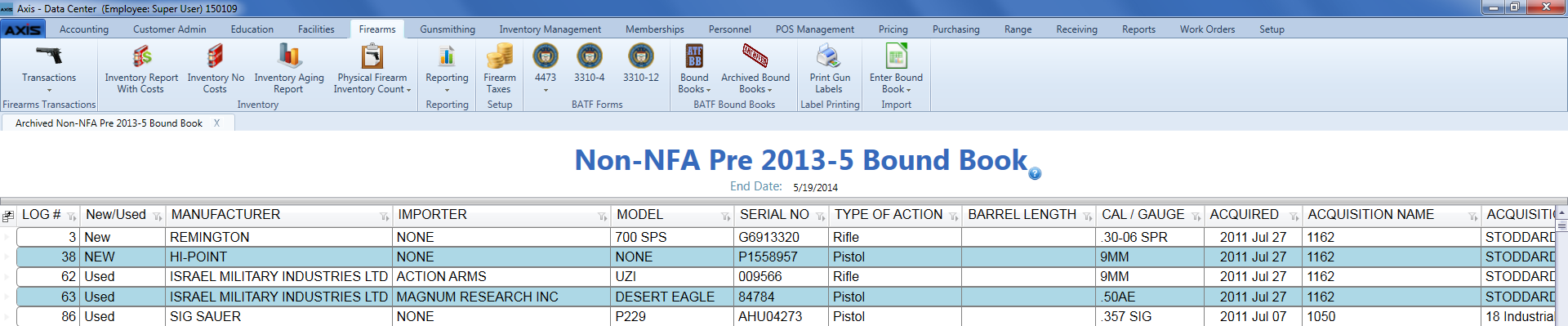Open the MANUFACTURER column filter
Viewport: 1568px width, 326px height.
[384, 217]
